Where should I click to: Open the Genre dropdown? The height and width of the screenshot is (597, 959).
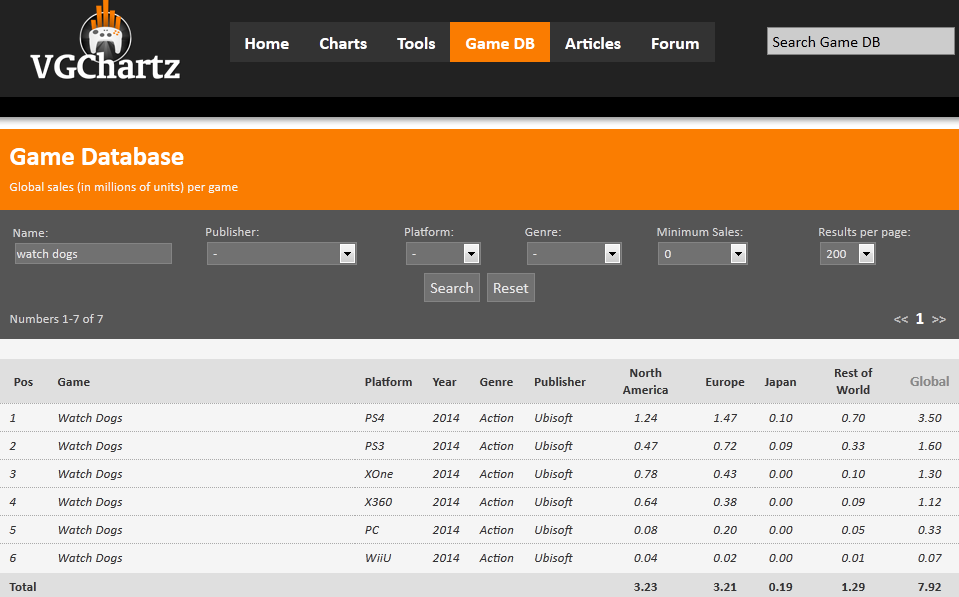tap(572, 254)
